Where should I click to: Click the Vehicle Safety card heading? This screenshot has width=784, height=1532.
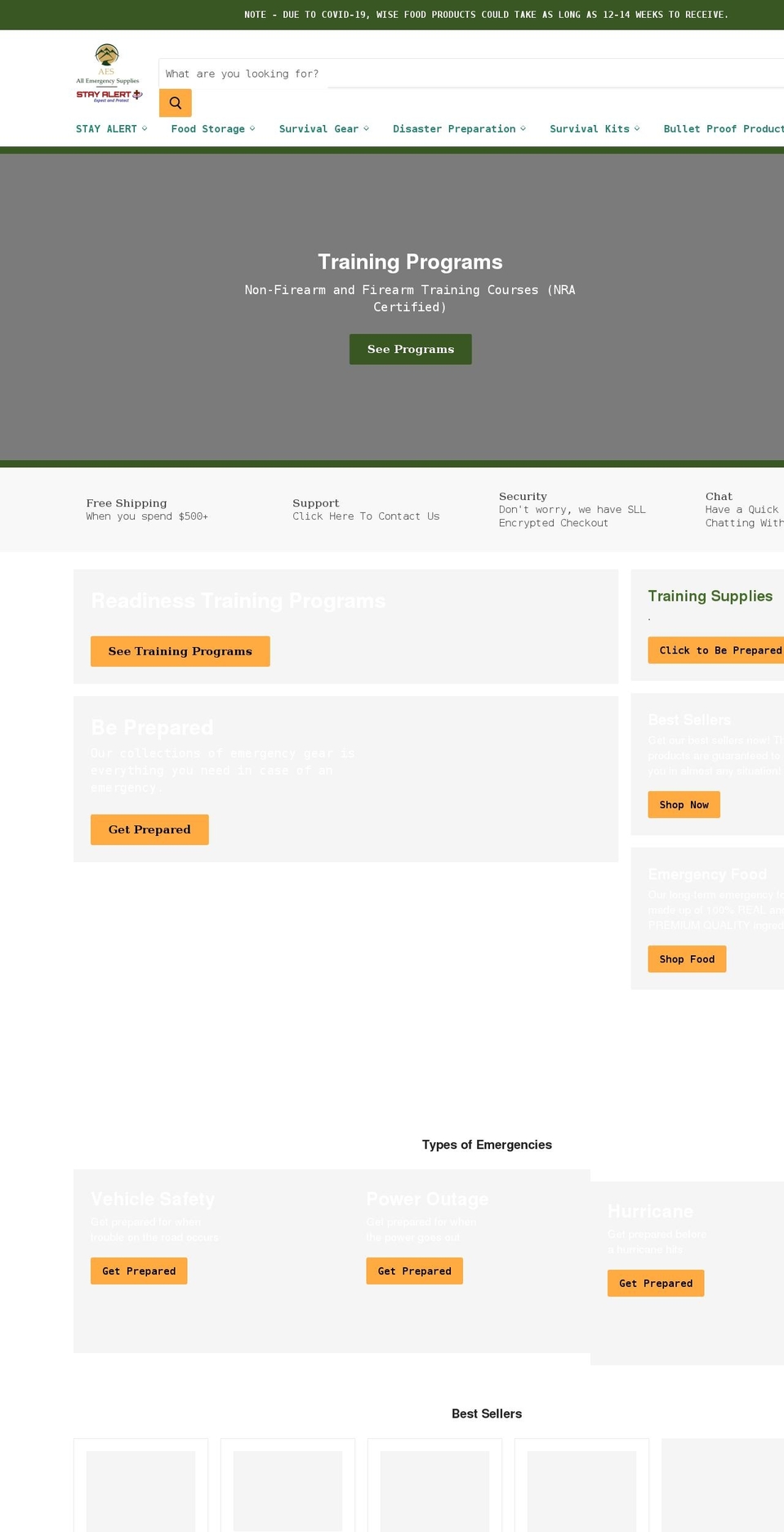tap(153, 1199)
